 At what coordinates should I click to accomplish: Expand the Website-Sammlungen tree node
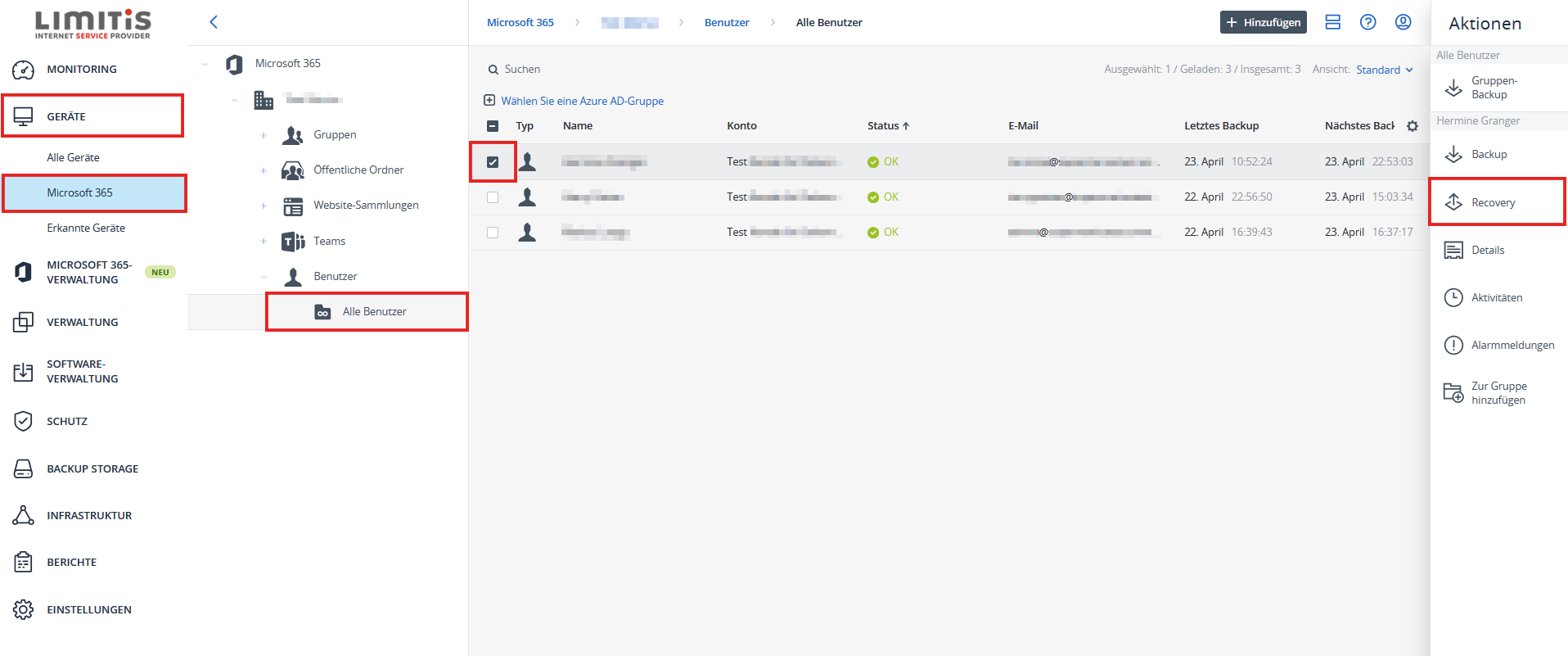click(x=264, y=206)
